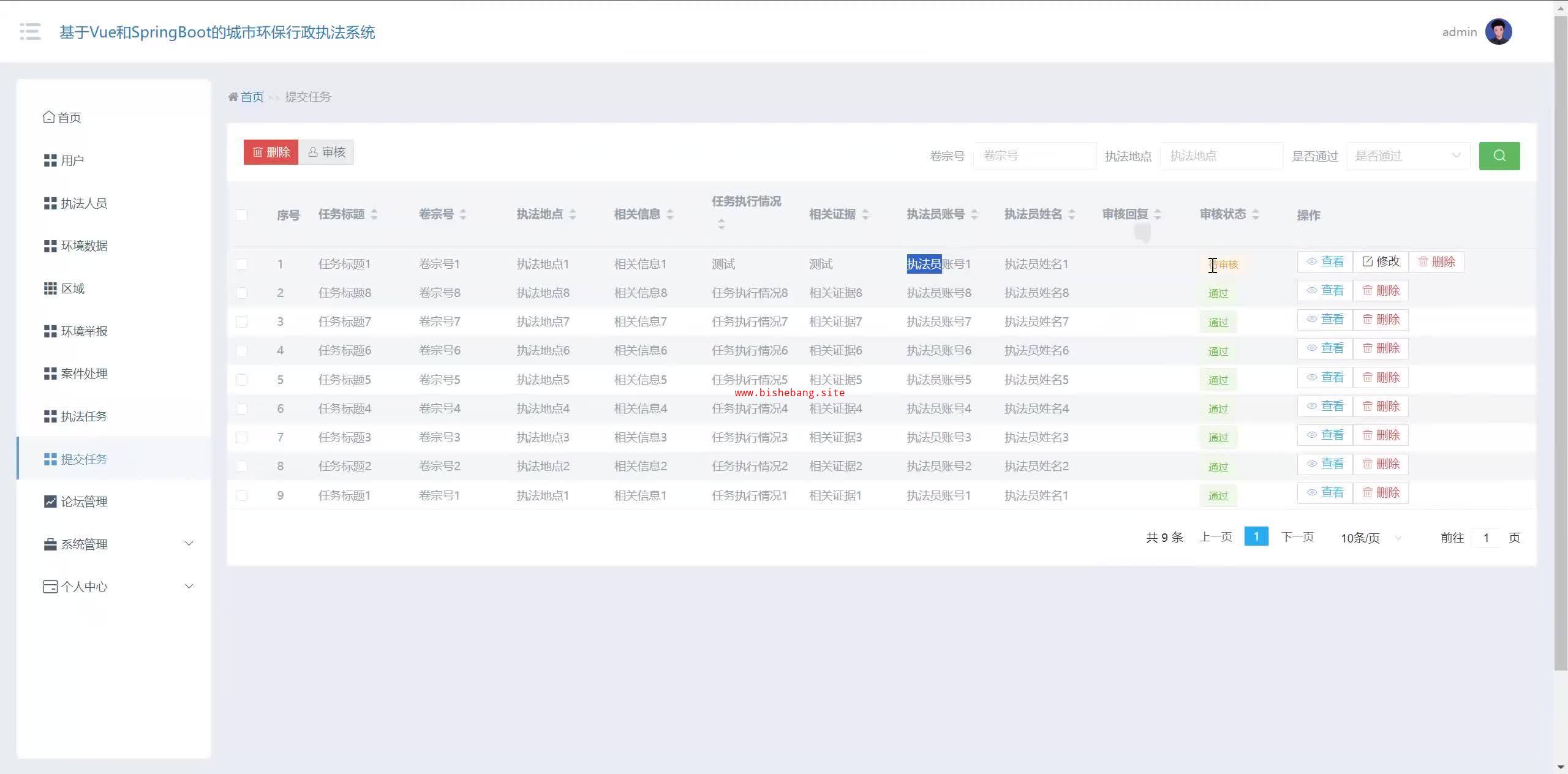Sort by 审核状态 column arrows
Viewport: 1568px width, 774px height.
pos(1256,214)
